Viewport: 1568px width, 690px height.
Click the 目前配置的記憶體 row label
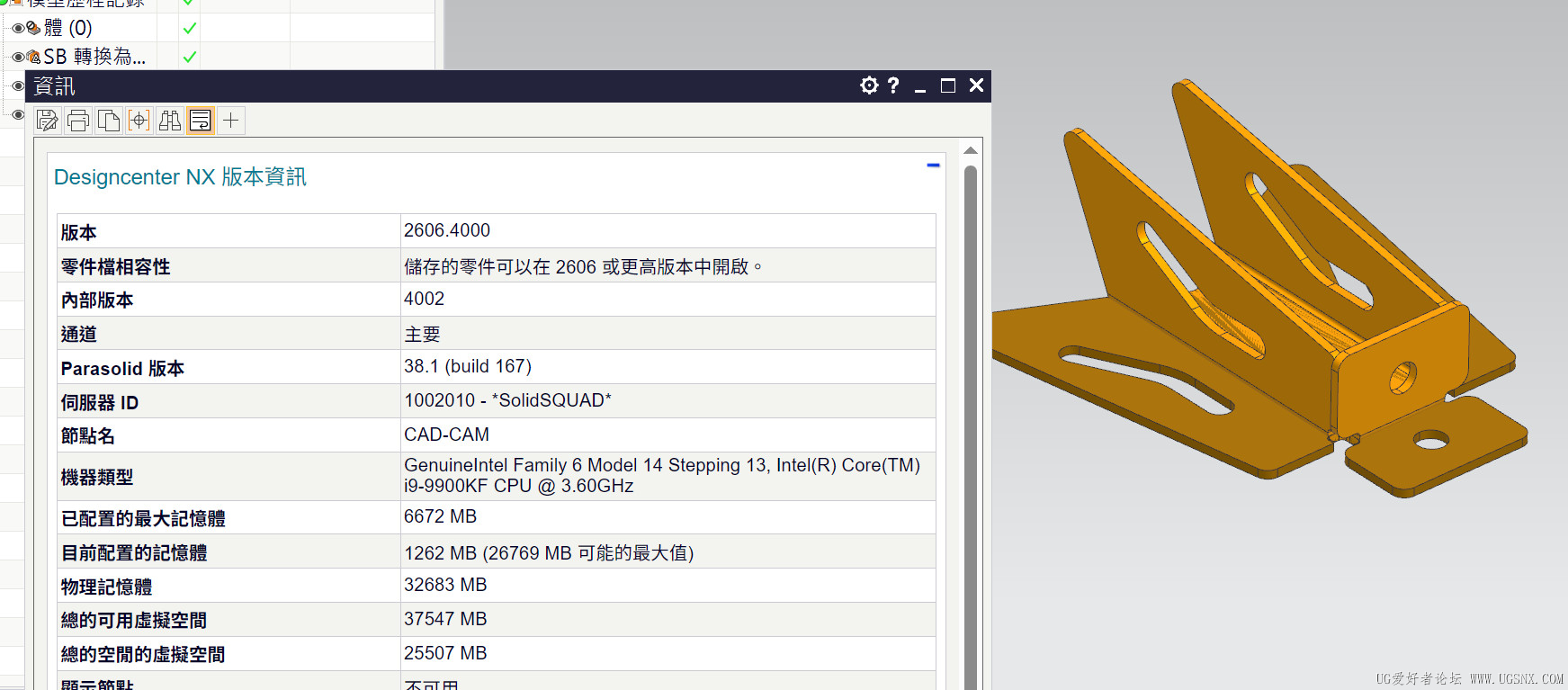click(x=134, y=552)
